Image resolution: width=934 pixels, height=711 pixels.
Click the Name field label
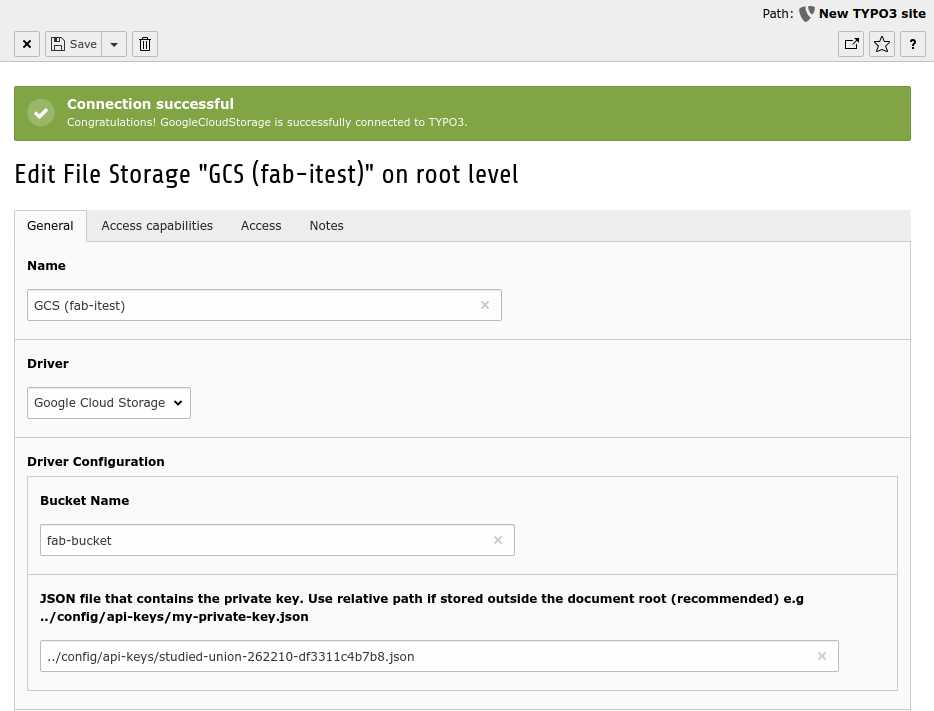(x=46, y=266)
